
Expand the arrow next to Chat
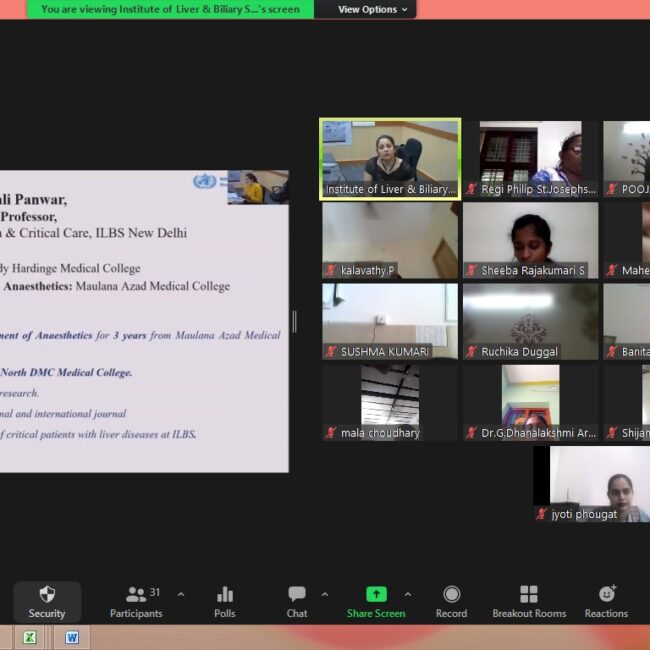click(x=325, y=594)
